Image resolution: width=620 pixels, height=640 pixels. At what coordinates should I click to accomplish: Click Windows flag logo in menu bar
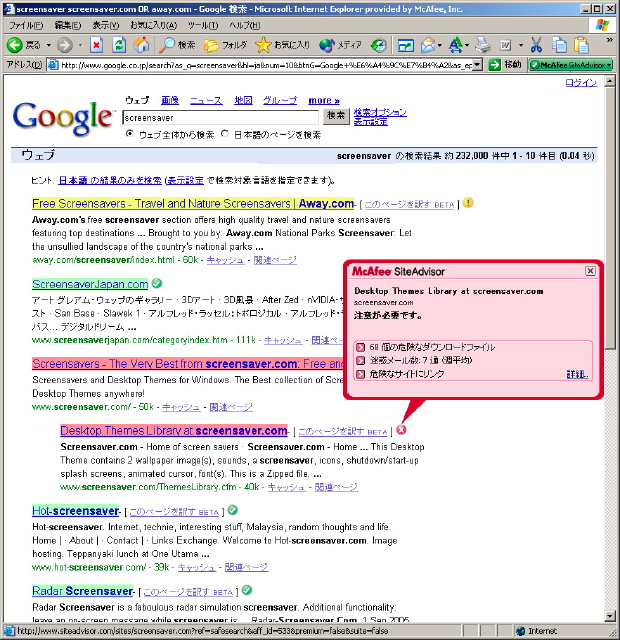[x=602, y=25]
